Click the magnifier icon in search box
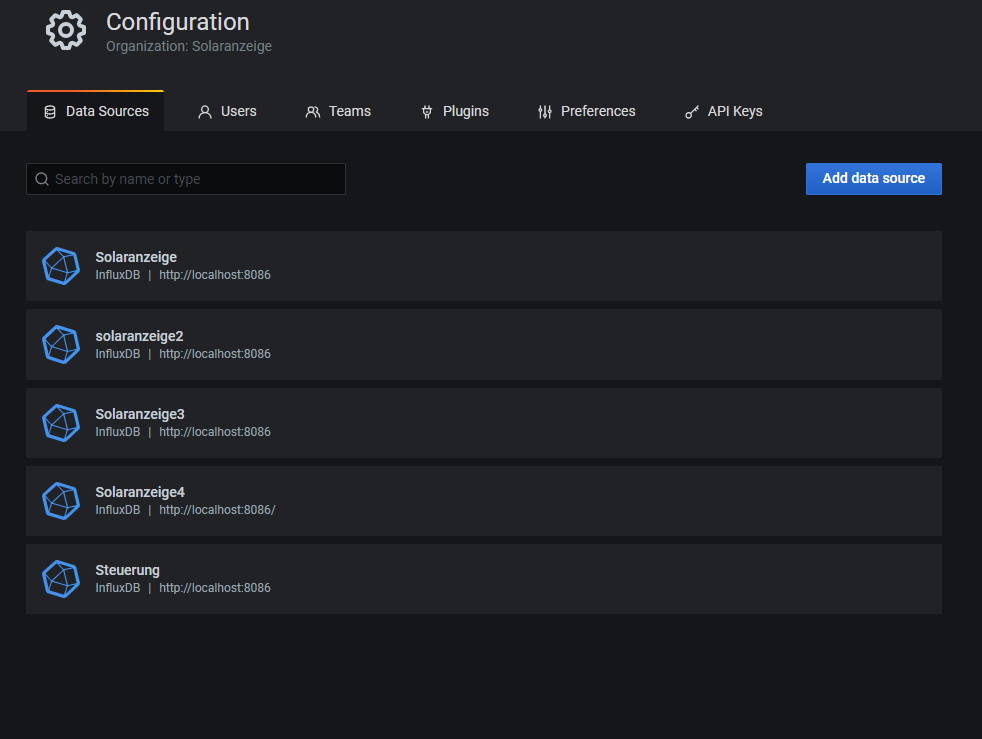Viewport: 982px width, 739px height. [x=42, y=179]
